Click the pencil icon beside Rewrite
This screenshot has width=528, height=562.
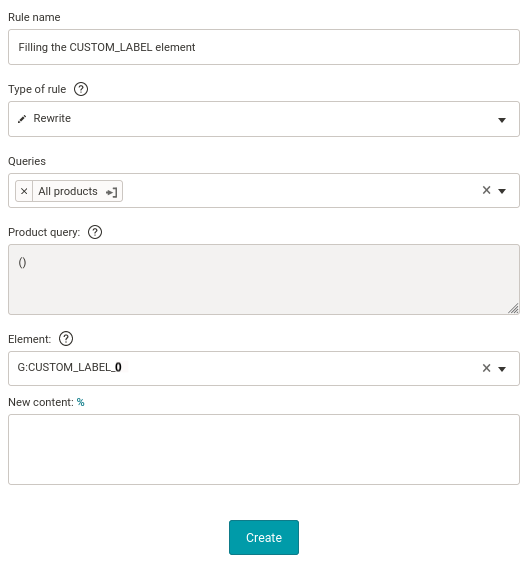[22, 119]
